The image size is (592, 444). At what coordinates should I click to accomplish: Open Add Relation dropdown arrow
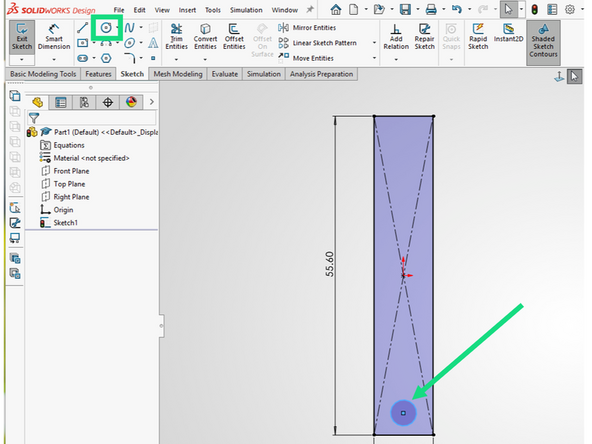pyautogui.click(x=396, y=59)
